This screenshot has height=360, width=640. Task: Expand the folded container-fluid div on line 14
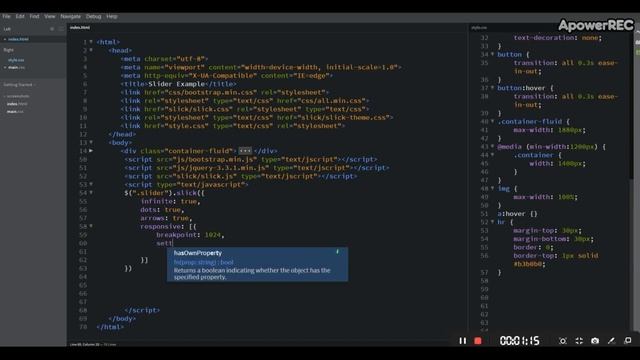(x=91, y=151)
